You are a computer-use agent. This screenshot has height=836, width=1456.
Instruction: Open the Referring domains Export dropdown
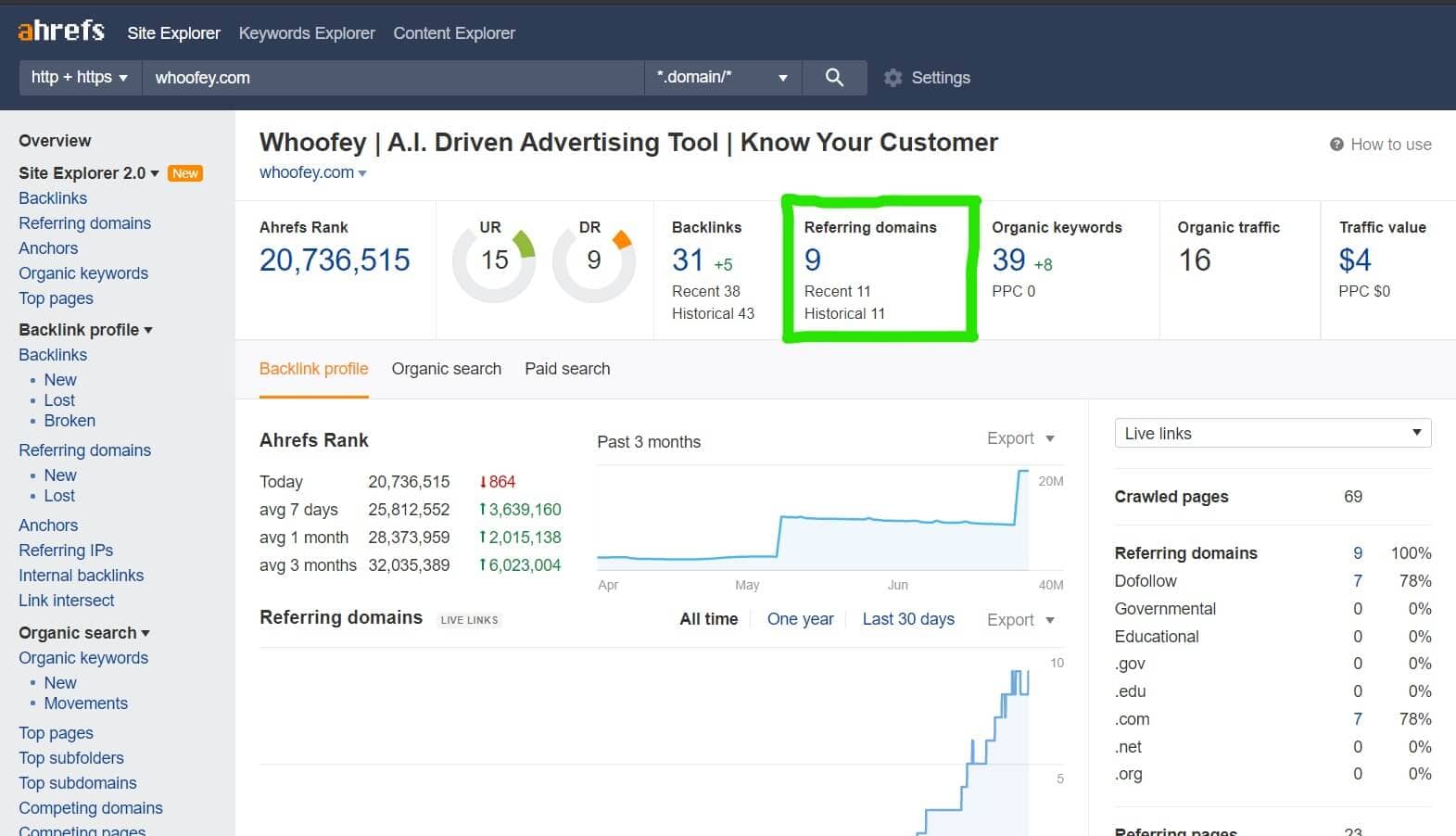(x=1020, y=620)
